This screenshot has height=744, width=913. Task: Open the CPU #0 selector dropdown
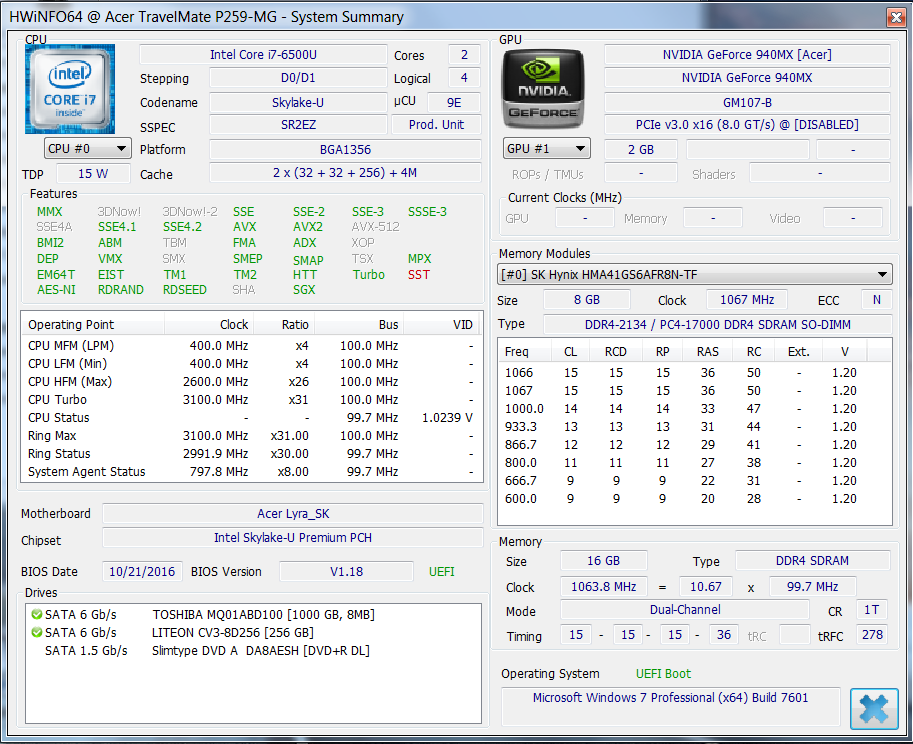[x=88, y=148]
